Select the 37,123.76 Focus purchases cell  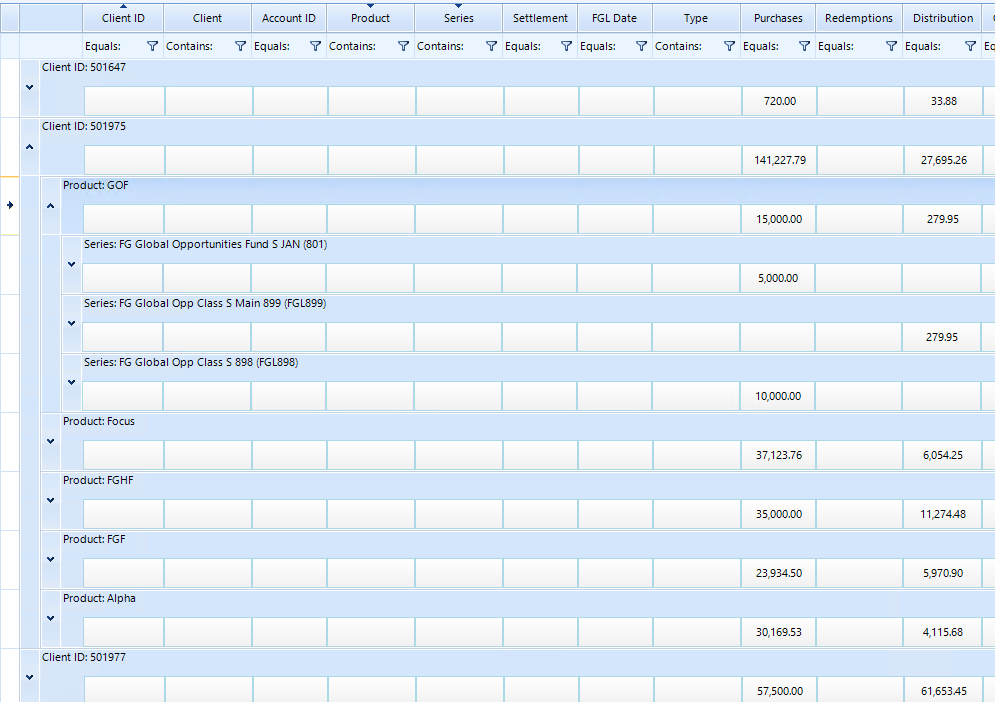pos(778,455)
